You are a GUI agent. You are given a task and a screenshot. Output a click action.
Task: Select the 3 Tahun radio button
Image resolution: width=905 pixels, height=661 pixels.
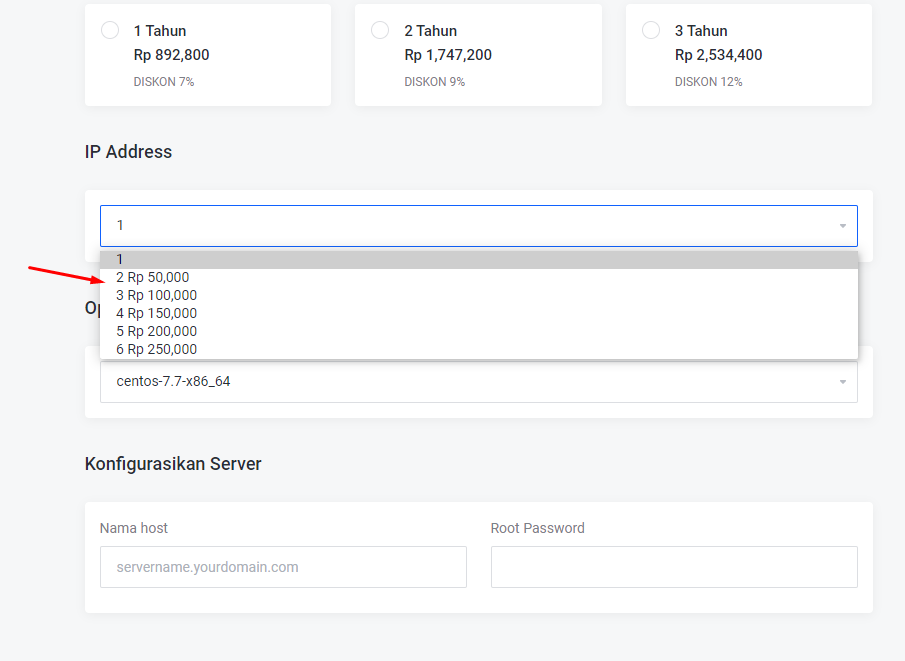pyautogui.click(x=651, y=30)
